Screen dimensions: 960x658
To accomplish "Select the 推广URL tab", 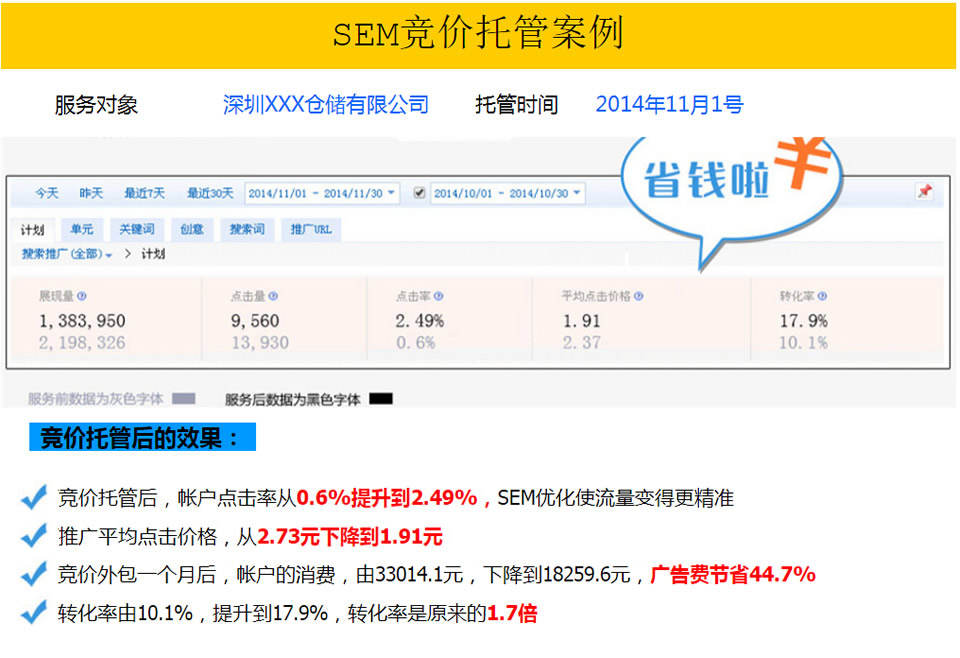I will coord(310,230).
